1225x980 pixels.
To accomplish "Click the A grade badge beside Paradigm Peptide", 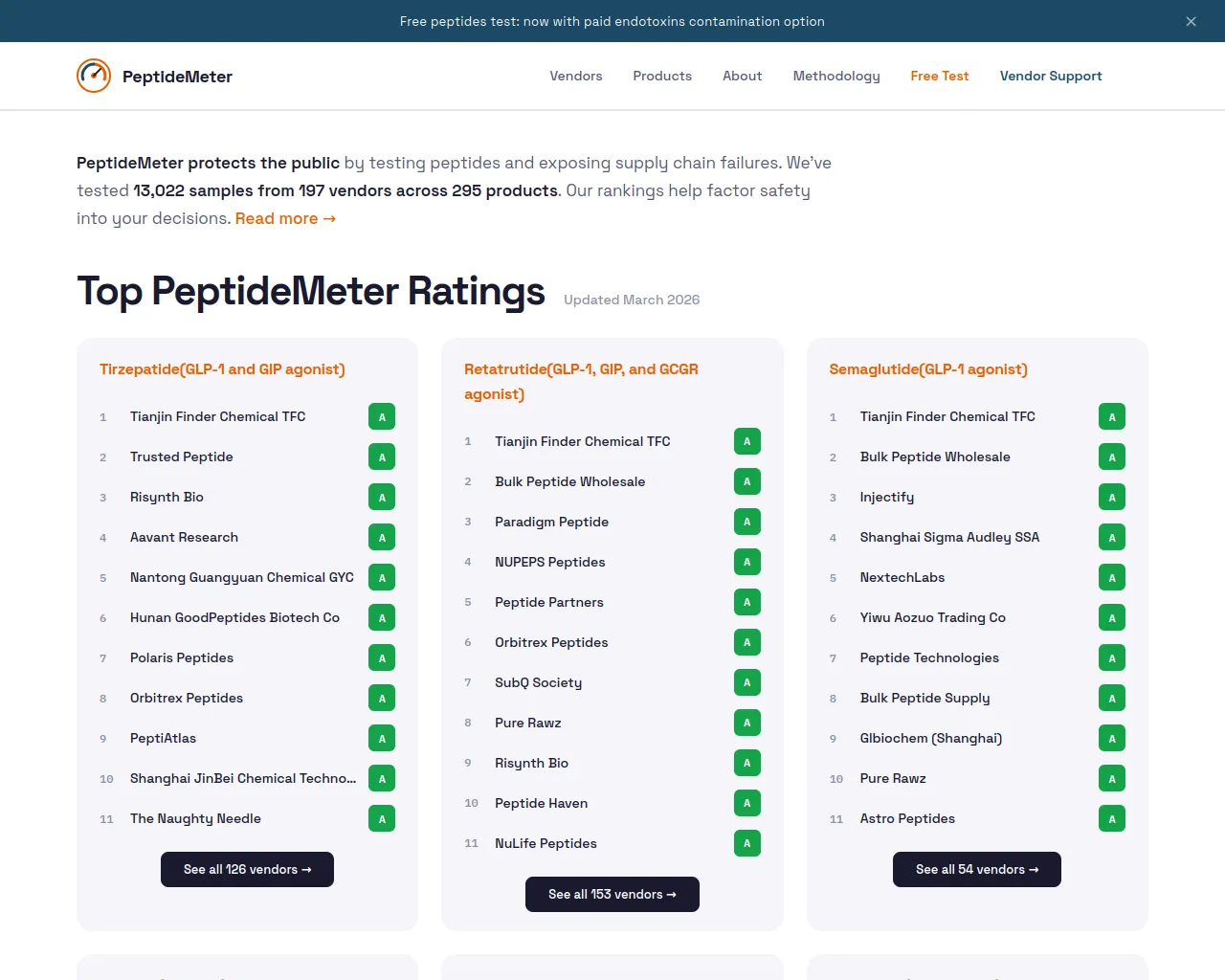I will [746, 522].
